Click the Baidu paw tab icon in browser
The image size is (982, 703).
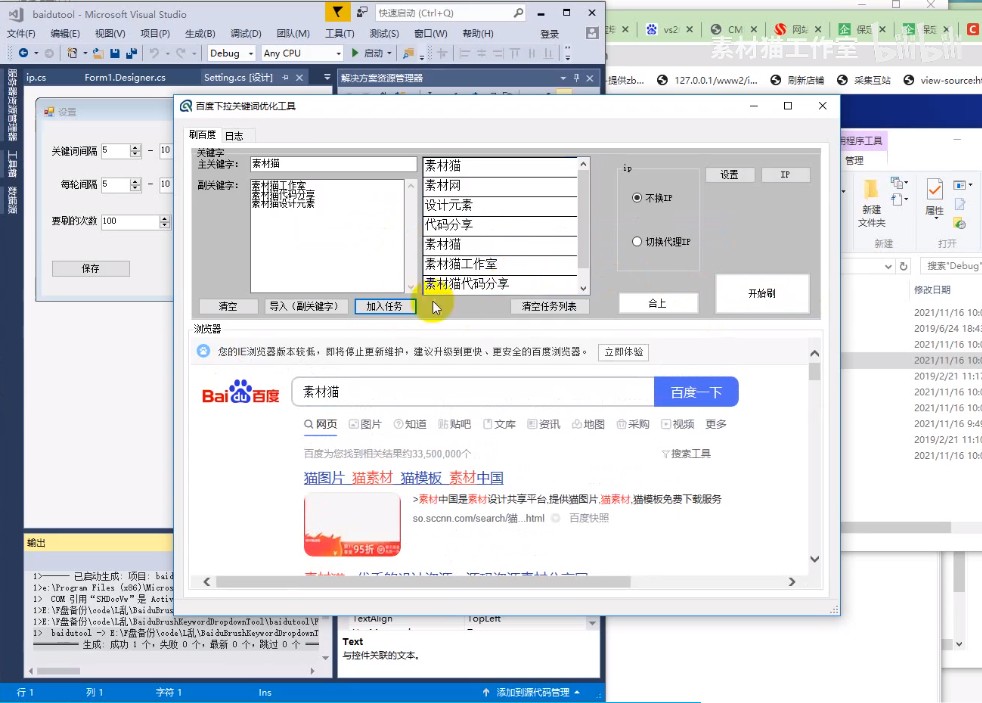(652, 29)
